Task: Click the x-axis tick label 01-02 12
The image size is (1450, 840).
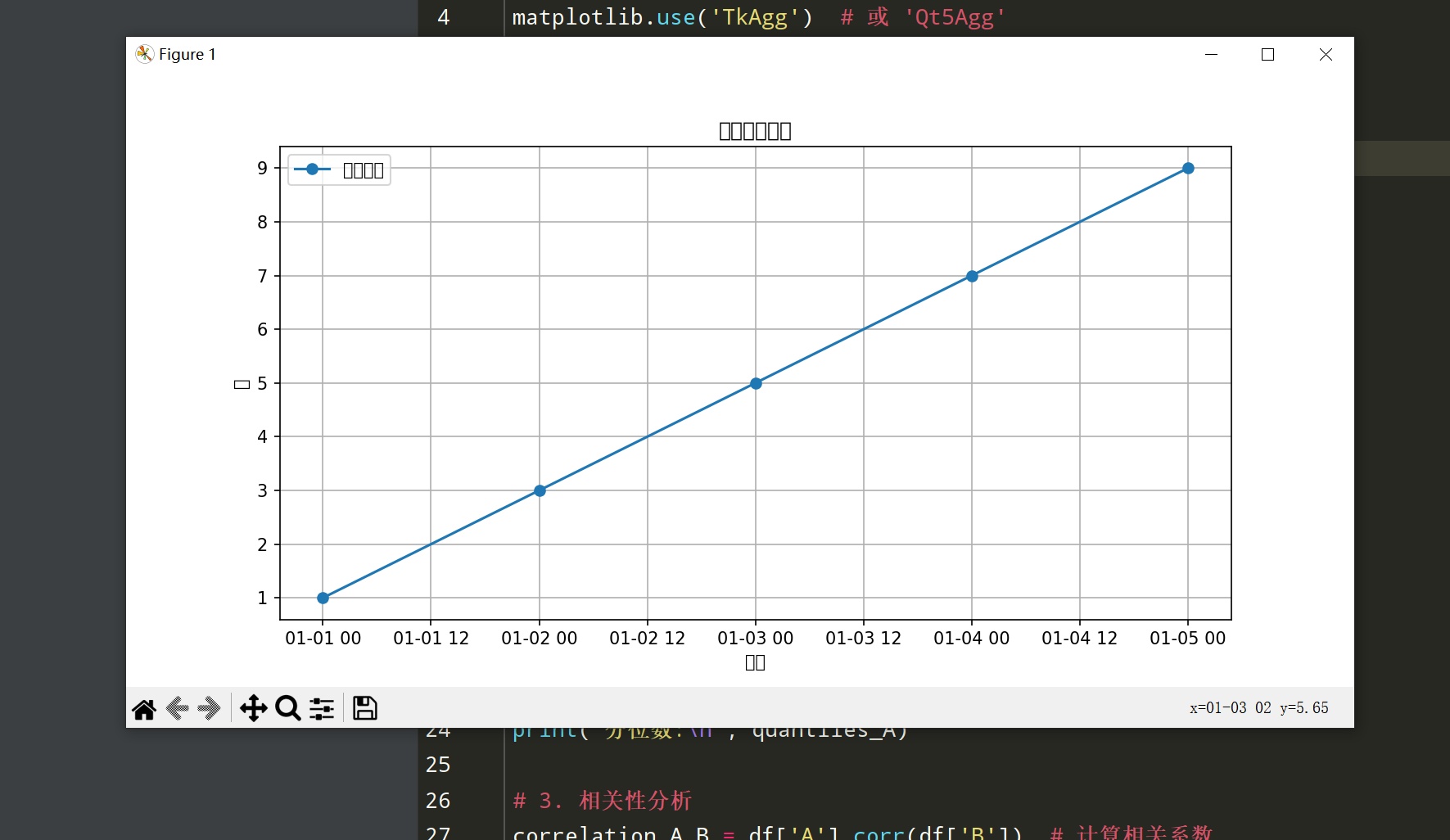Action: [x=647, y=639]
